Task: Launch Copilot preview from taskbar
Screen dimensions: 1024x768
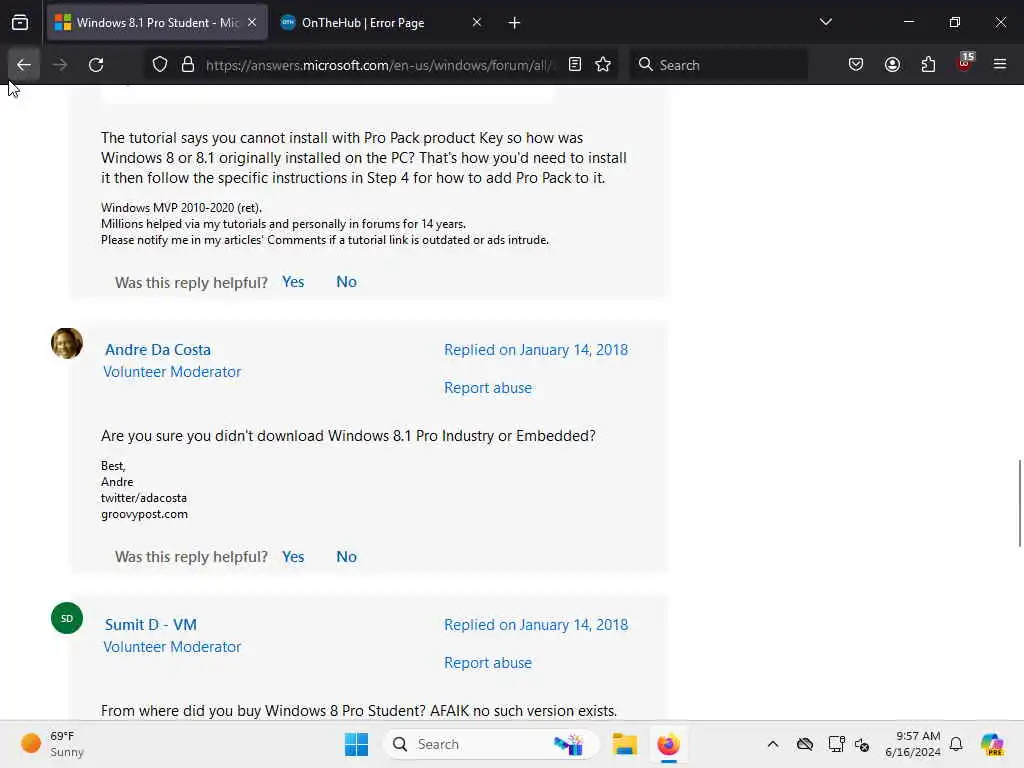Action: 992,744
